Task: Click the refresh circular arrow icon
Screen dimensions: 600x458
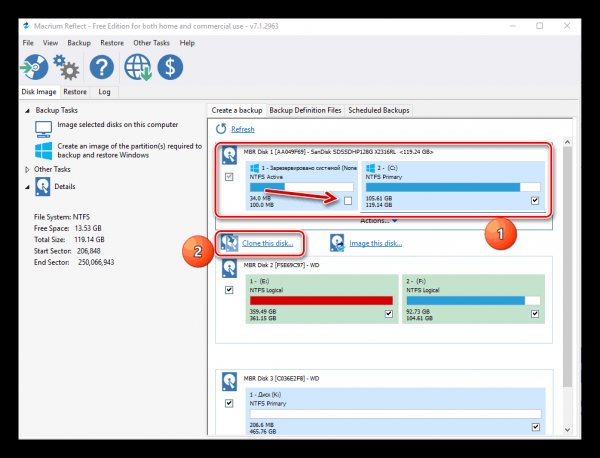Action: coord(221,129)
